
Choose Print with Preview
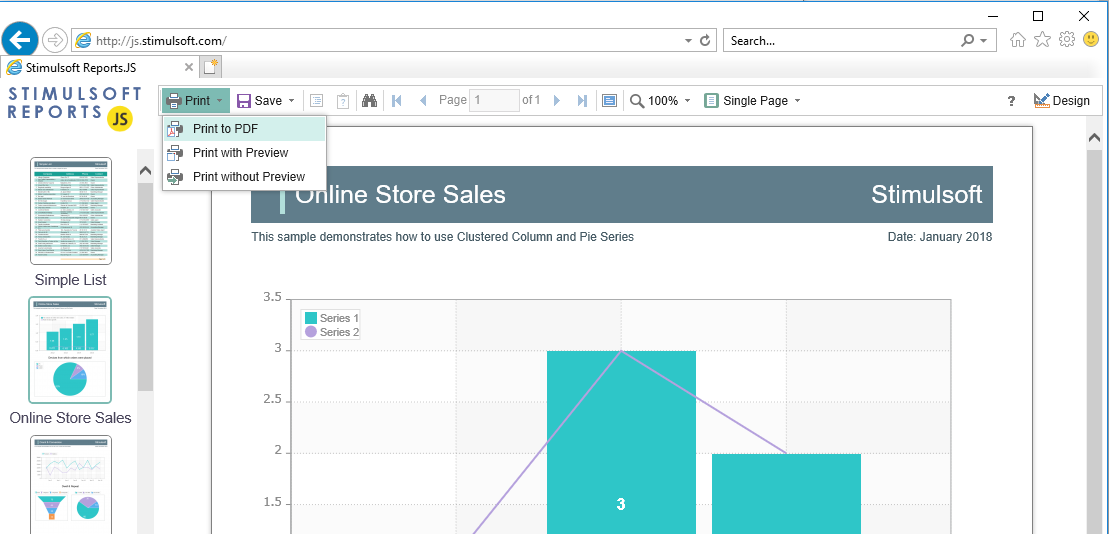245,153
